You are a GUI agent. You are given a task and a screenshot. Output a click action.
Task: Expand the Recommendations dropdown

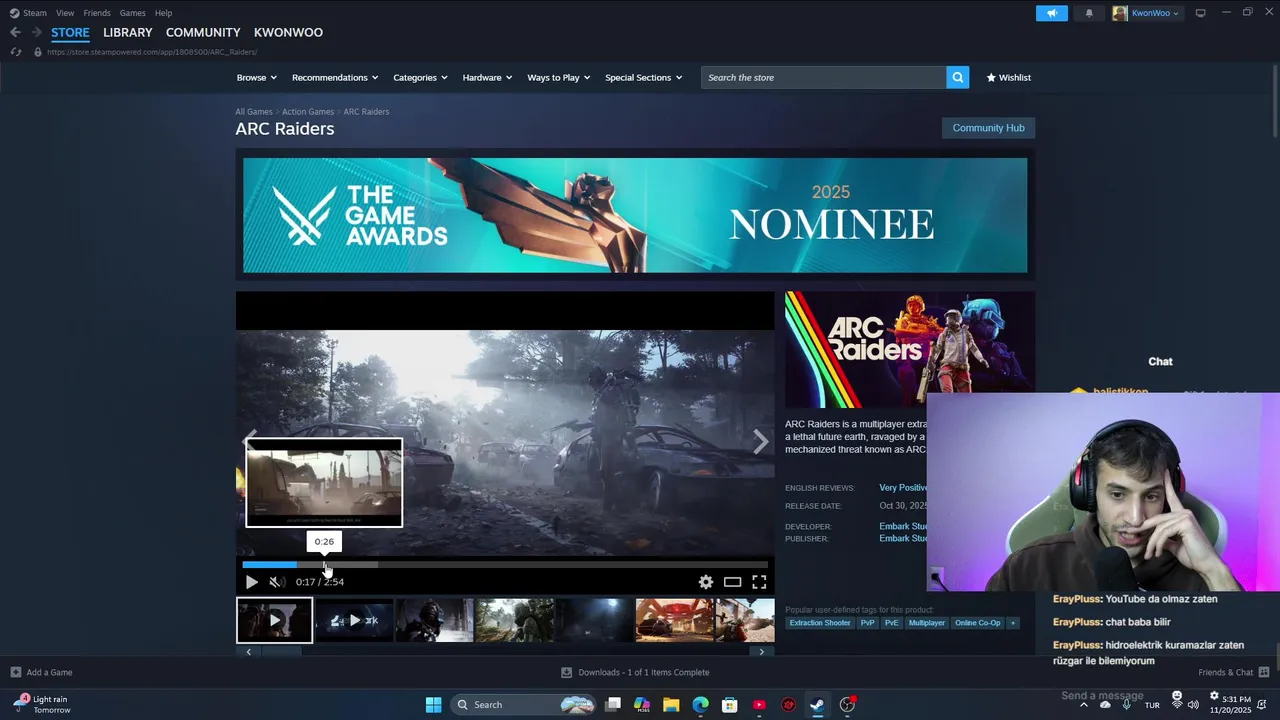pos(335,77)
